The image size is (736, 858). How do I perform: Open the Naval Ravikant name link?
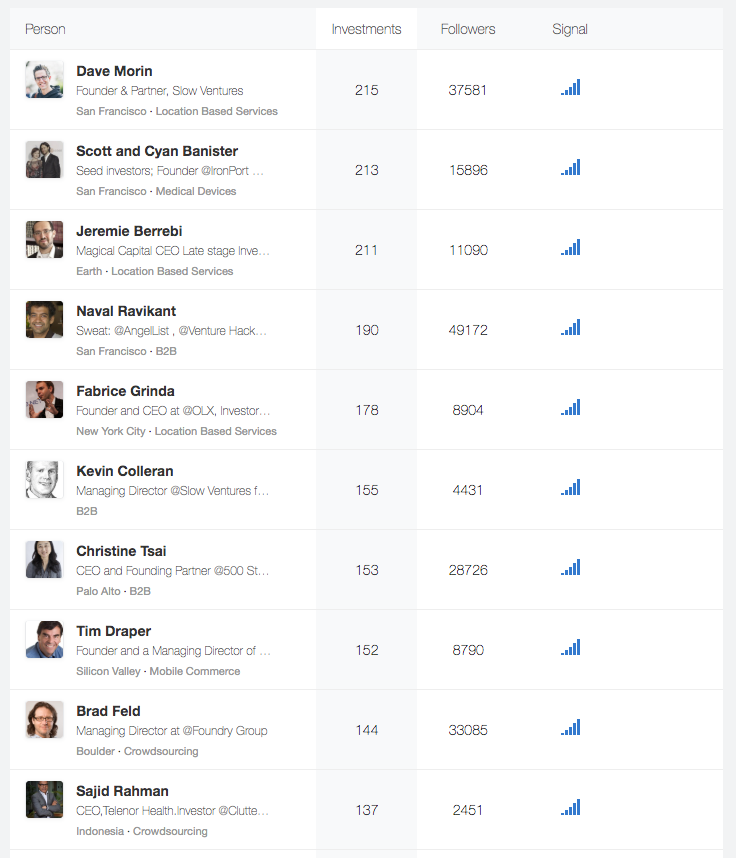coord(126,311)
